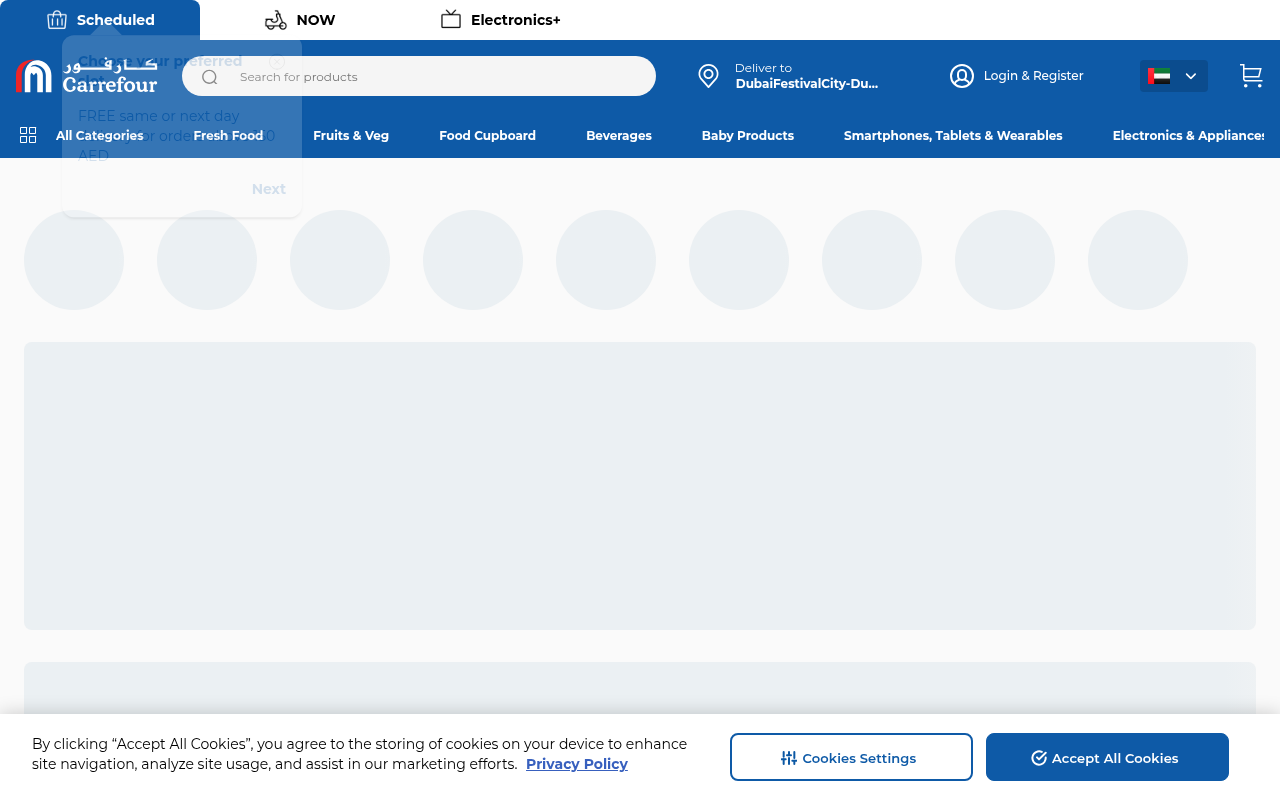Click the Carrefour logo

point(87,76)
